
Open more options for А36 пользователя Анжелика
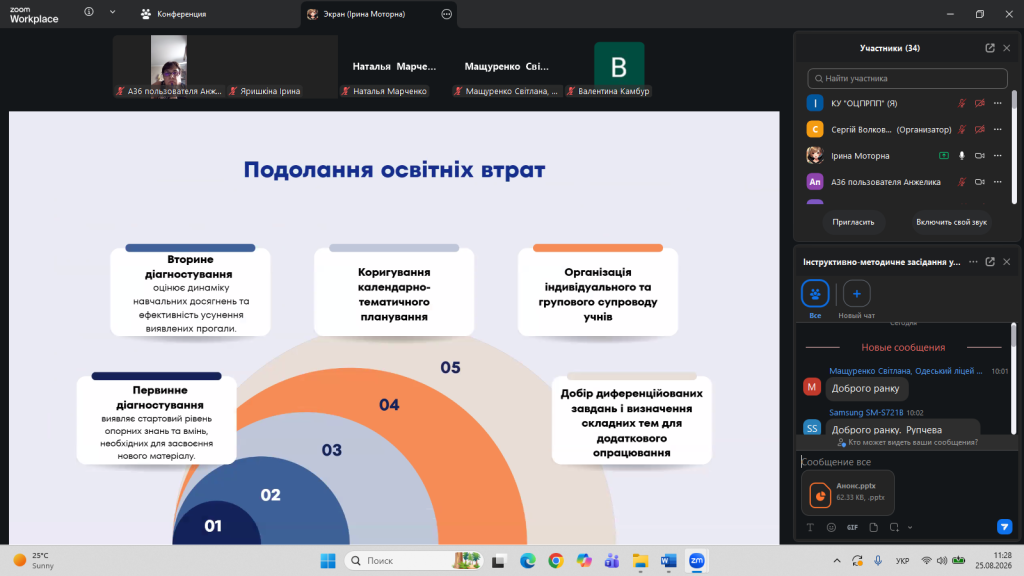(x=997, y=182)
